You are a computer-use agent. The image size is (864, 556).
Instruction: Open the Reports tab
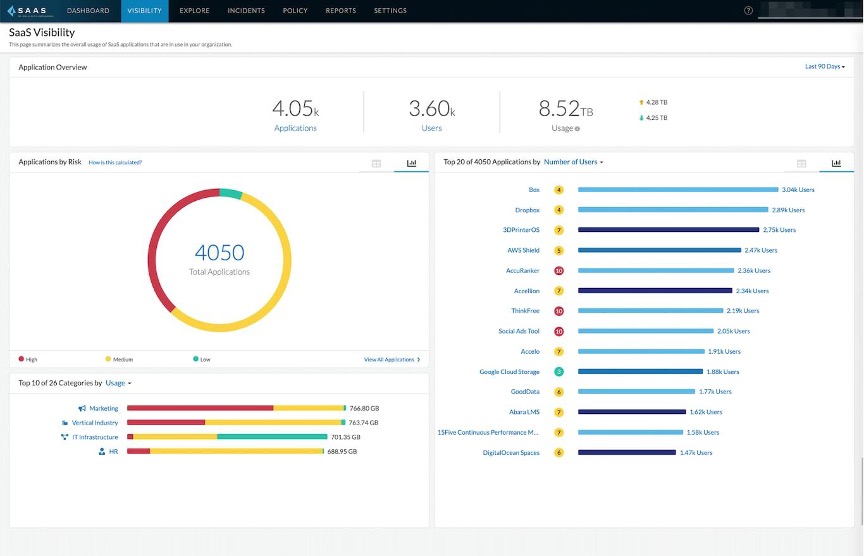coord(341,10)
